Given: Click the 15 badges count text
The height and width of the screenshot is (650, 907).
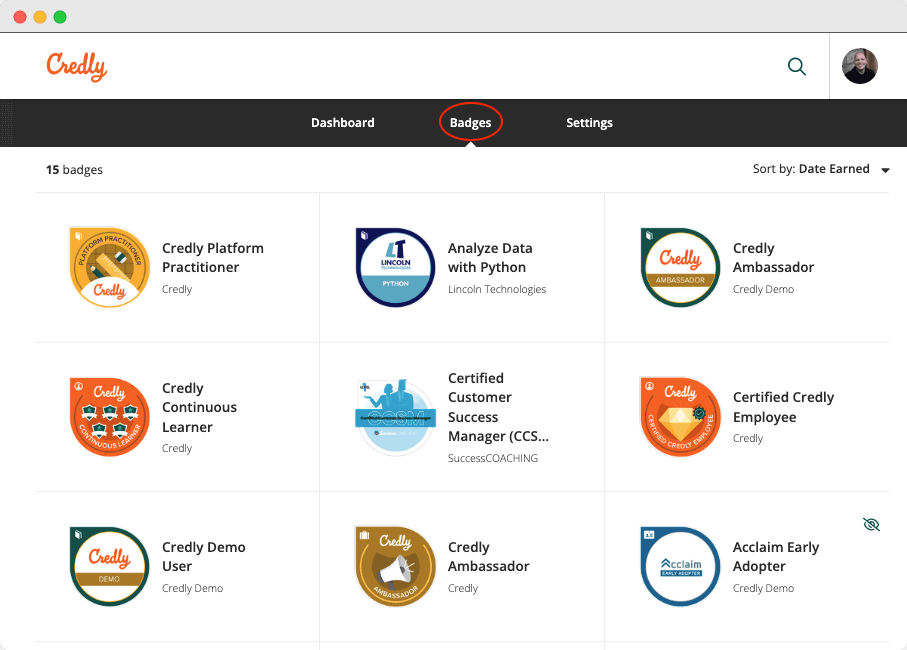Looking at the screenshot, I should pyautogui.click(x=75, y=169).
